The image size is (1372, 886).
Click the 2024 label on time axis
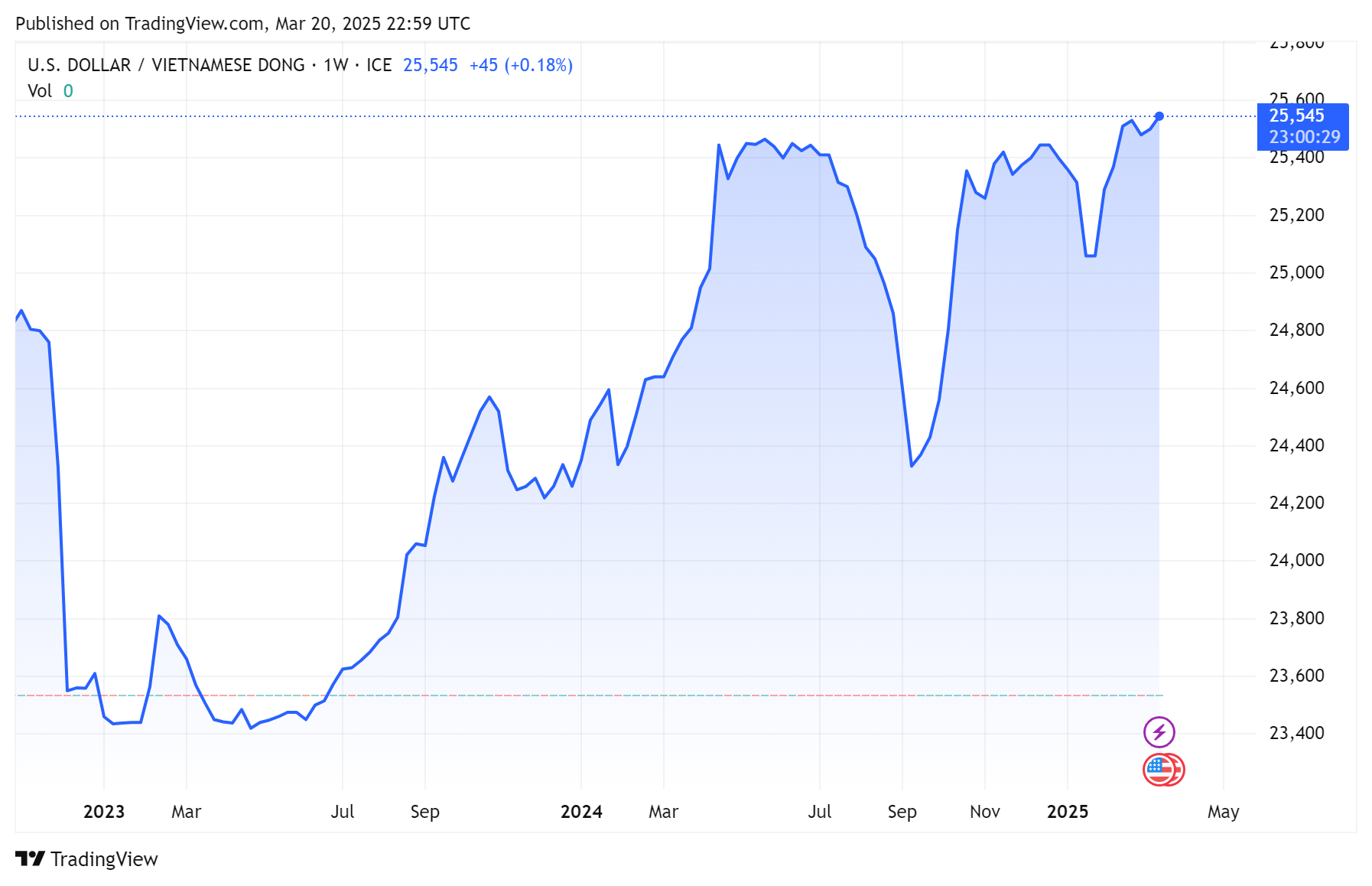pyautogui.click(x=581, y=812)
